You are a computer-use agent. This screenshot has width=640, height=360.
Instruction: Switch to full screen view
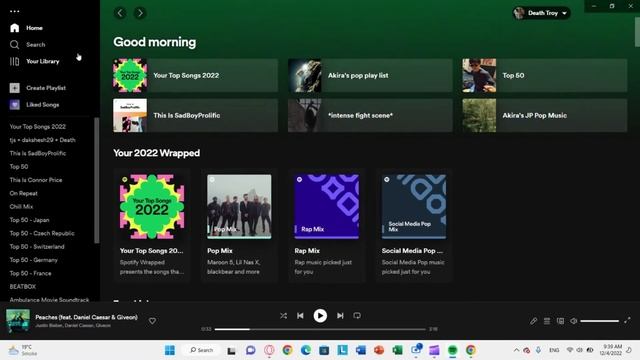pyautogui.click(x=627, y=320)
